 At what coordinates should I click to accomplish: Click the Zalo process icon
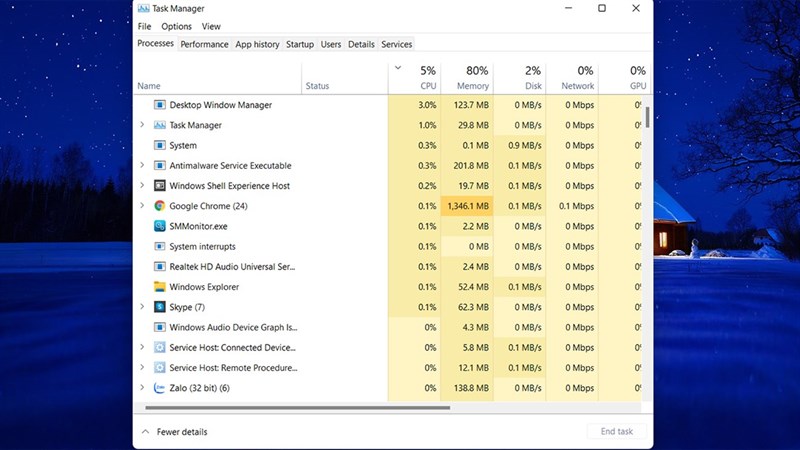coord(160,388)
